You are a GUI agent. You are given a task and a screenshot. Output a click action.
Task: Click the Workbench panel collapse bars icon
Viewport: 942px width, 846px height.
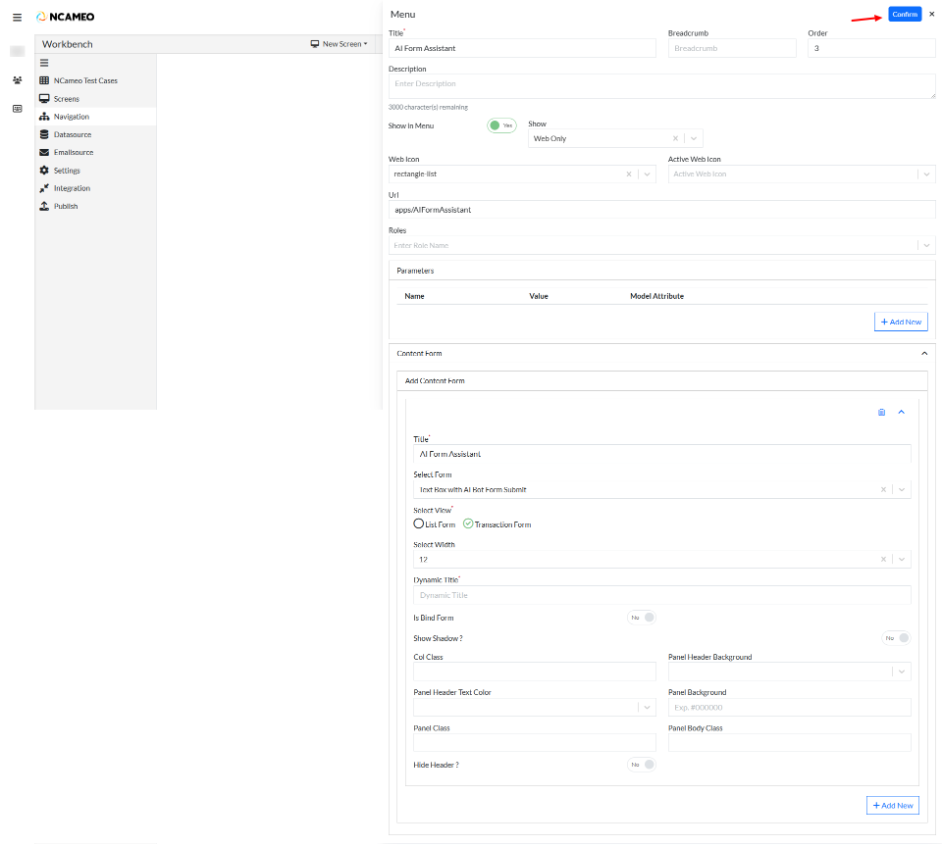point(44,63)
